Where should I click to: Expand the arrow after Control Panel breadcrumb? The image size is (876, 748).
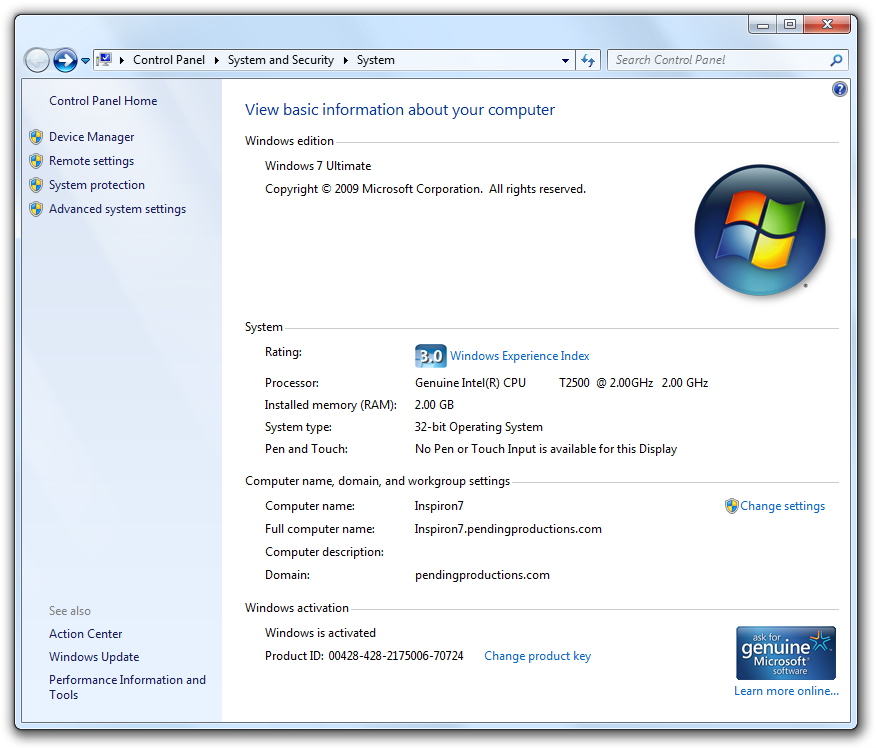point(217,60)
